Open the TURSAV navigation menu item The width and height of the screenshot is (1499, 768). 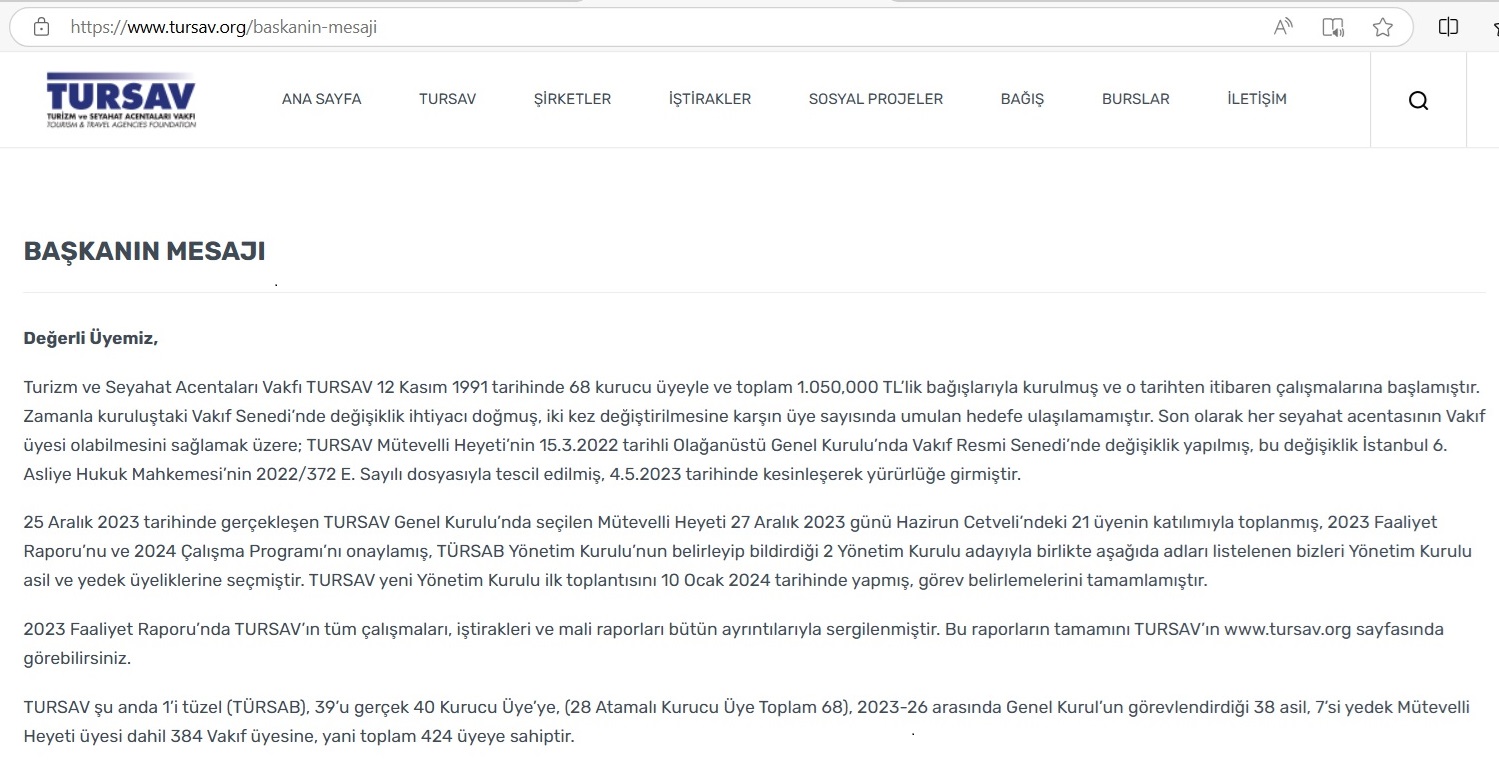point(447,99)
